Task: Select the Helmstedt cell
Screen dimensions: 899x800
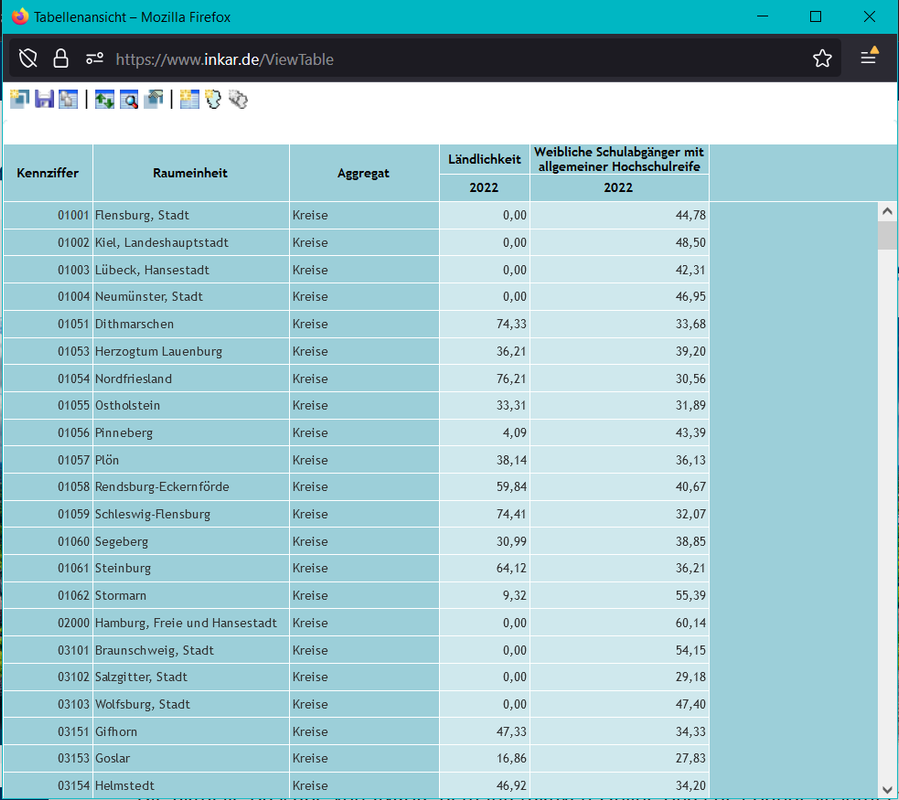Action: tap(191, 785)
